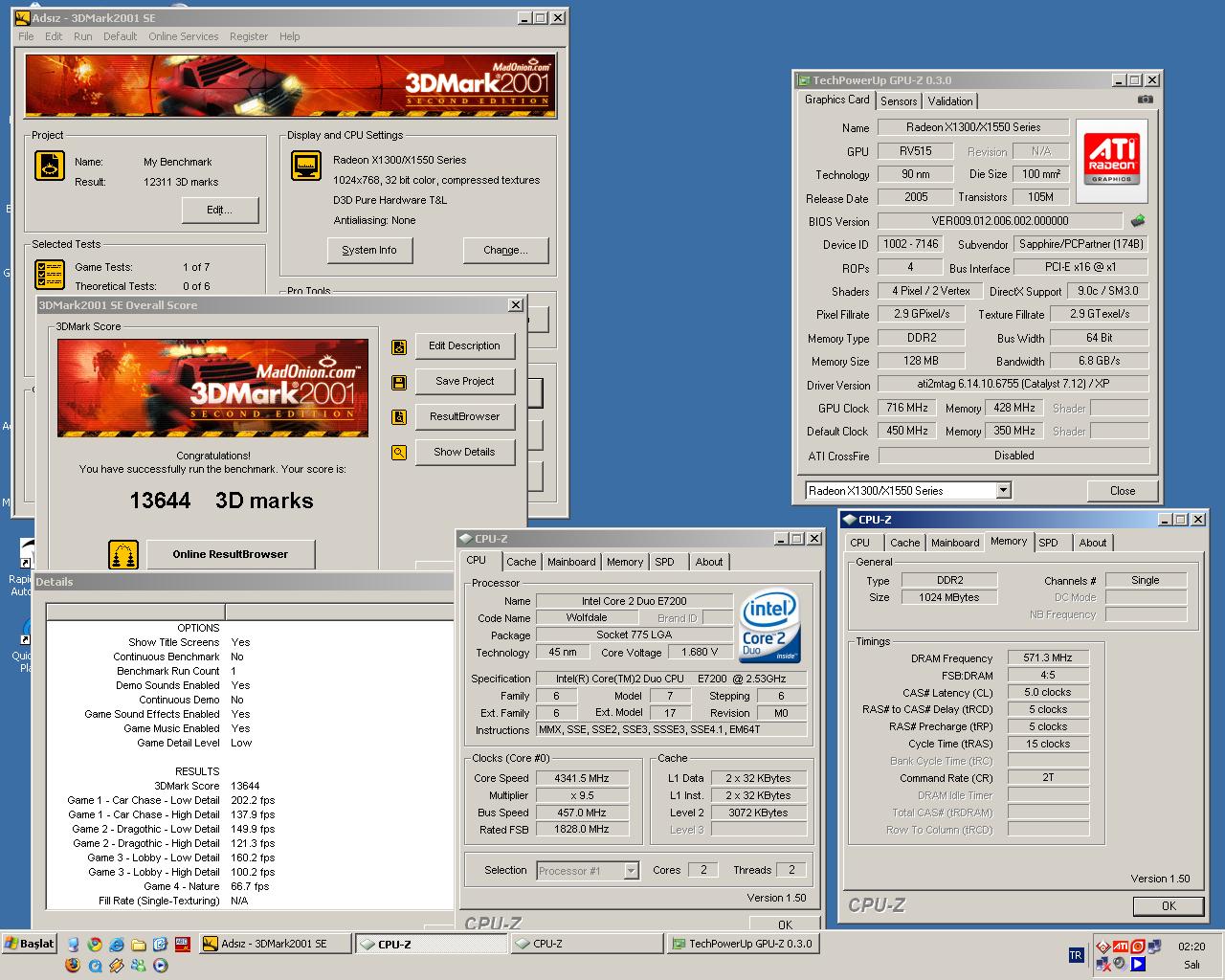Screen dimensions: 1225x980
Task: Click the GPU-Z screenshot camera icon
Action: tap(1146, 99)
